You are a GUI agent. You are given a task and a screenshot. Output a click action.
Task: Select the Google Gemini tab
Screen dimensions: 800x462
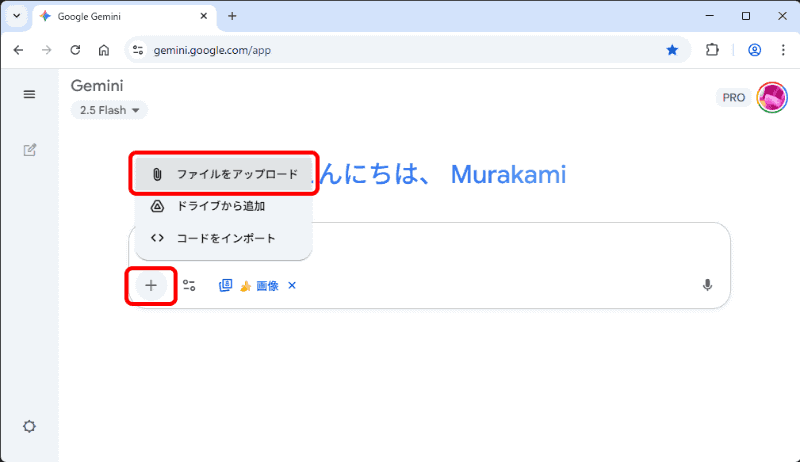pyautogui.click(x=124, y=16)
